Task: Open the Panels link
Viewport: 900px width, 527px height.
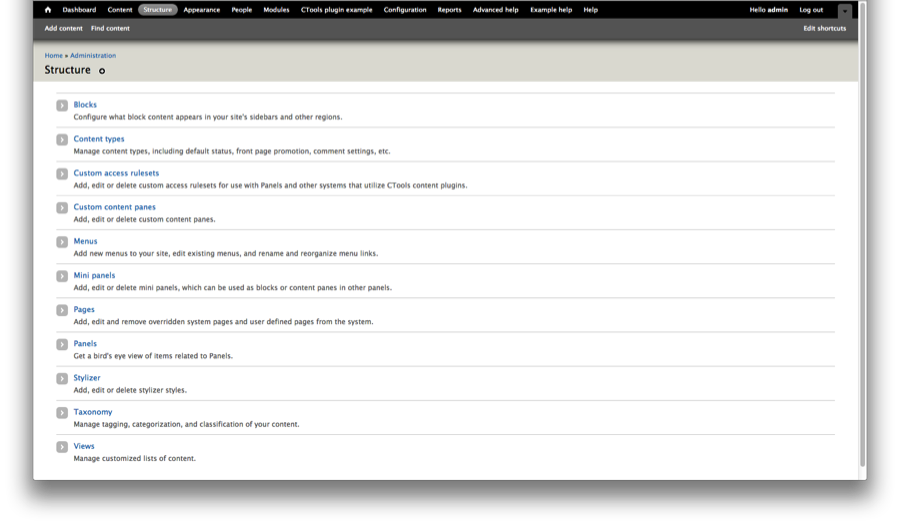Action: click(85, 343)
